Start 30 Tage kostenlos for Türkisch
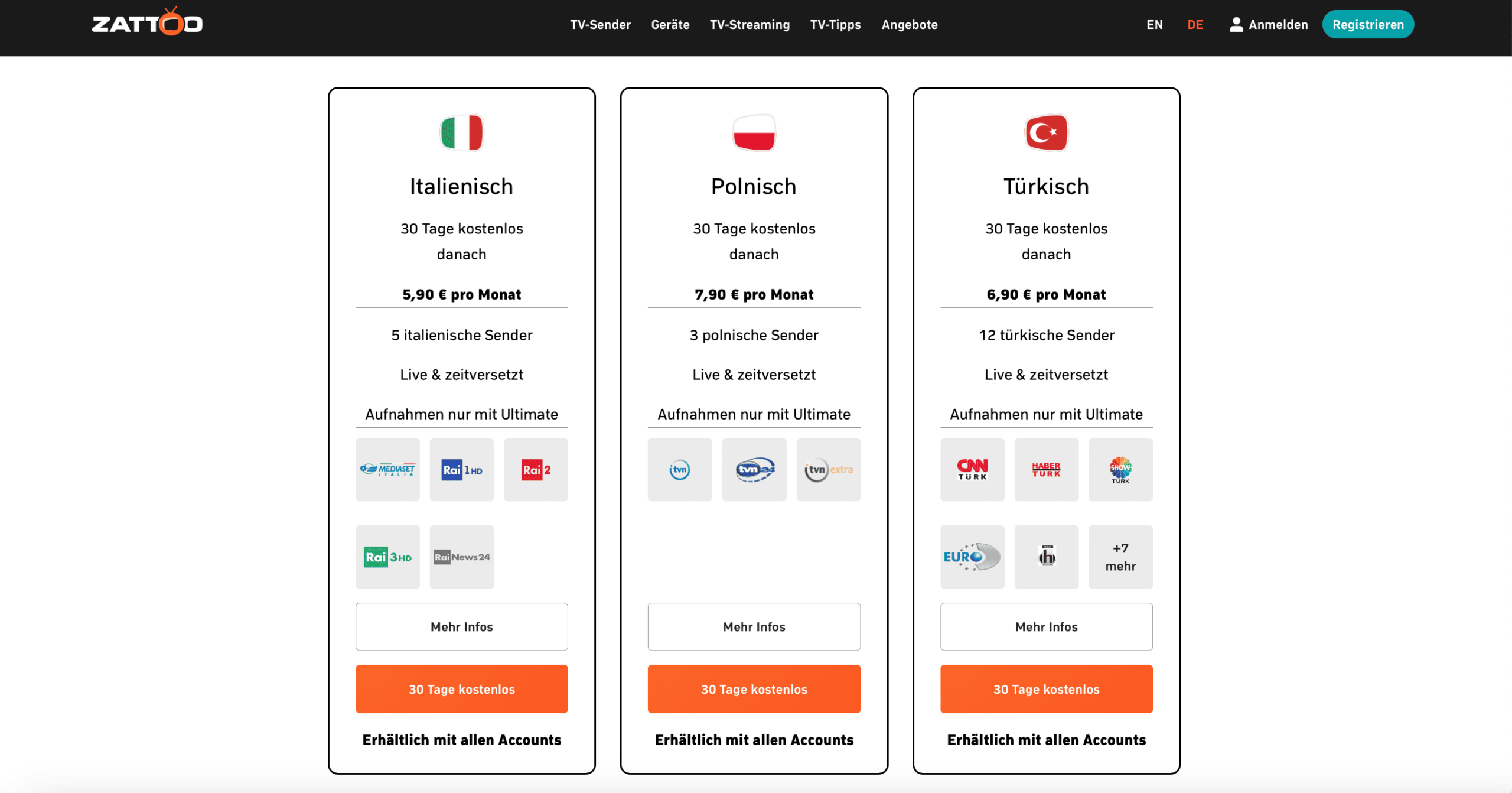 click(1047, 689)
